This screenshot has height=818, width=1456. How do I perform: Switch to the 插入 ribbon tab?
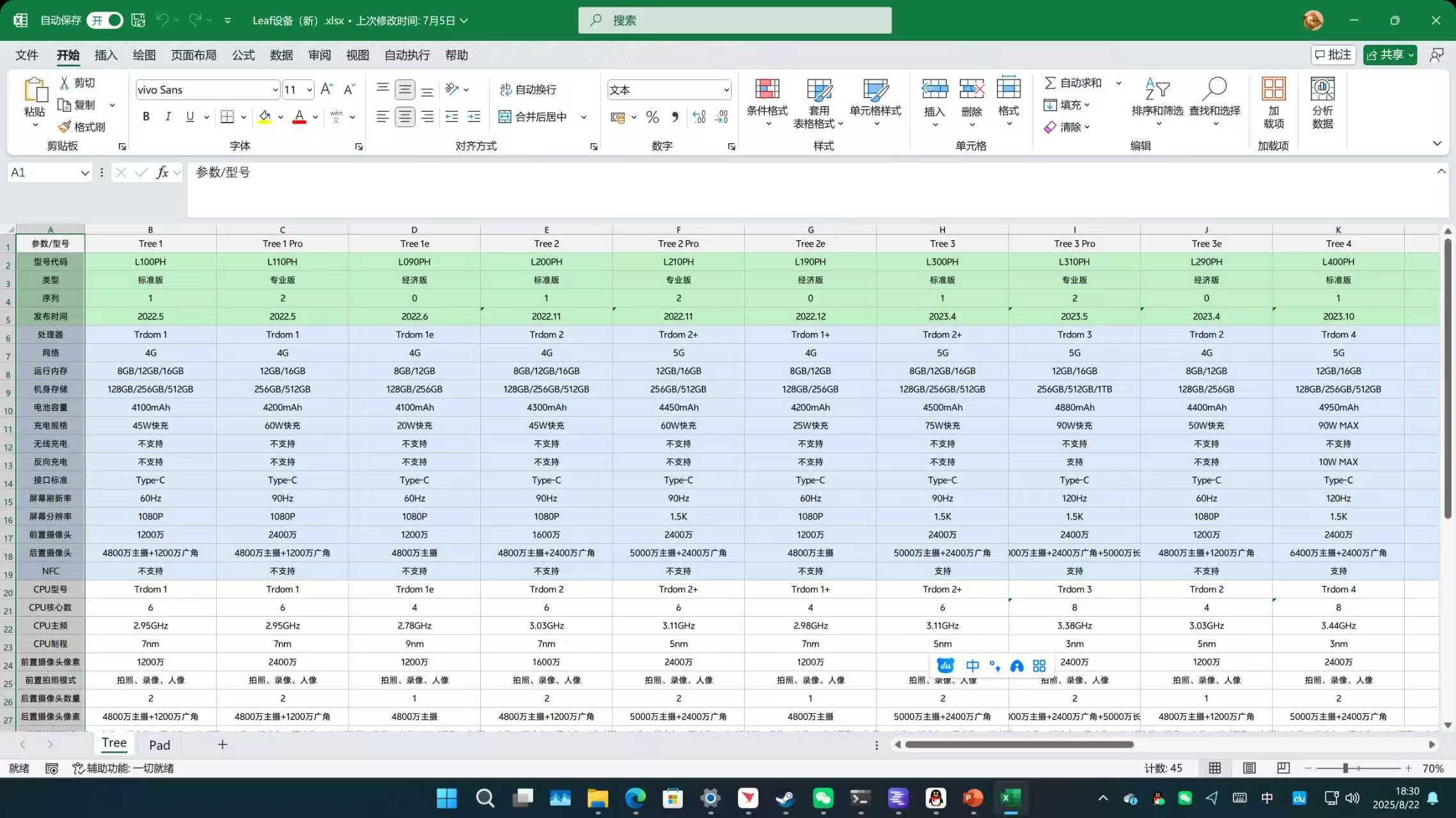coord(106,56)
